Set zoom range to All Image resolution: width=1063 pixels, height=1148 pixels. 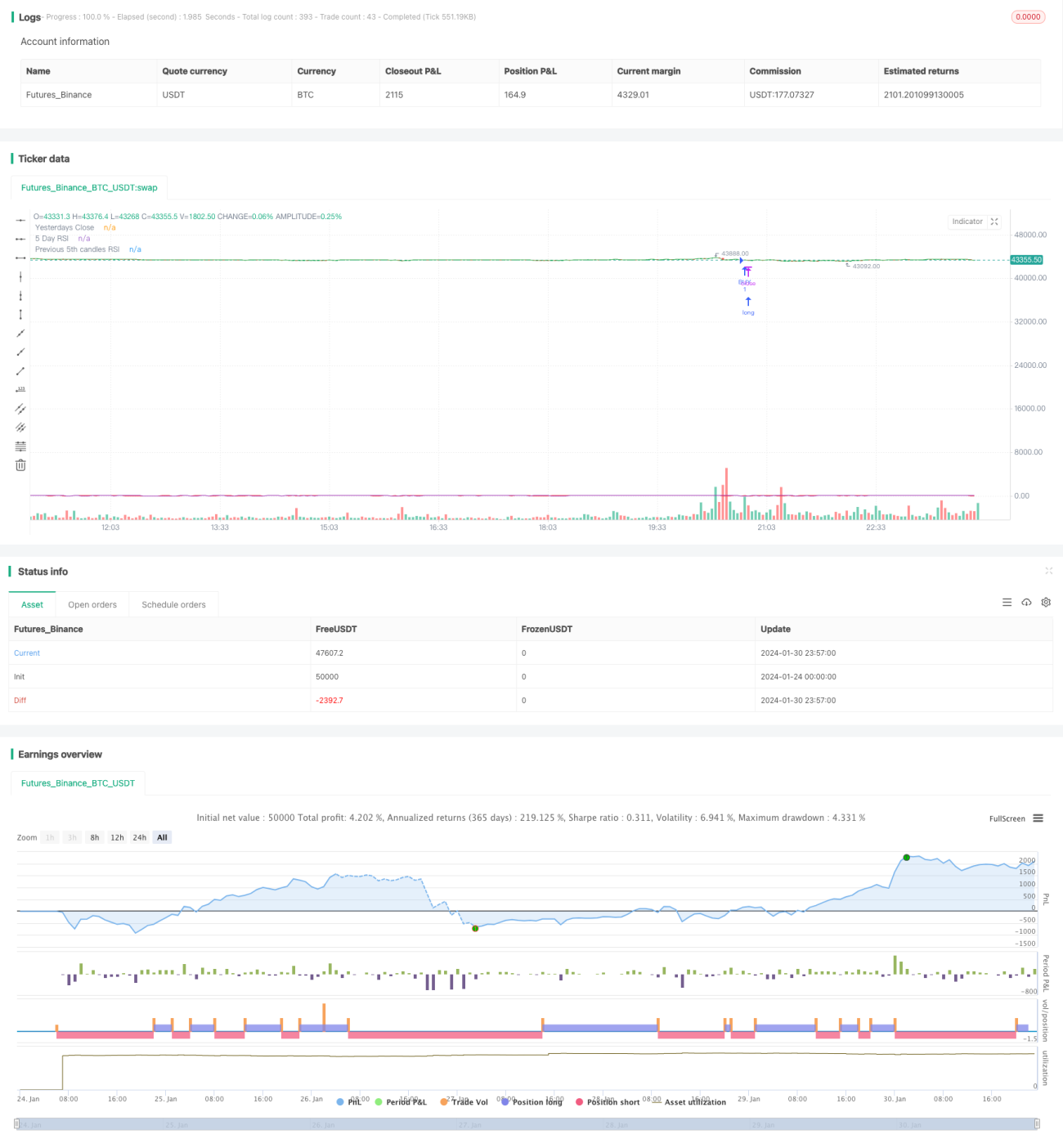point(162,837)
